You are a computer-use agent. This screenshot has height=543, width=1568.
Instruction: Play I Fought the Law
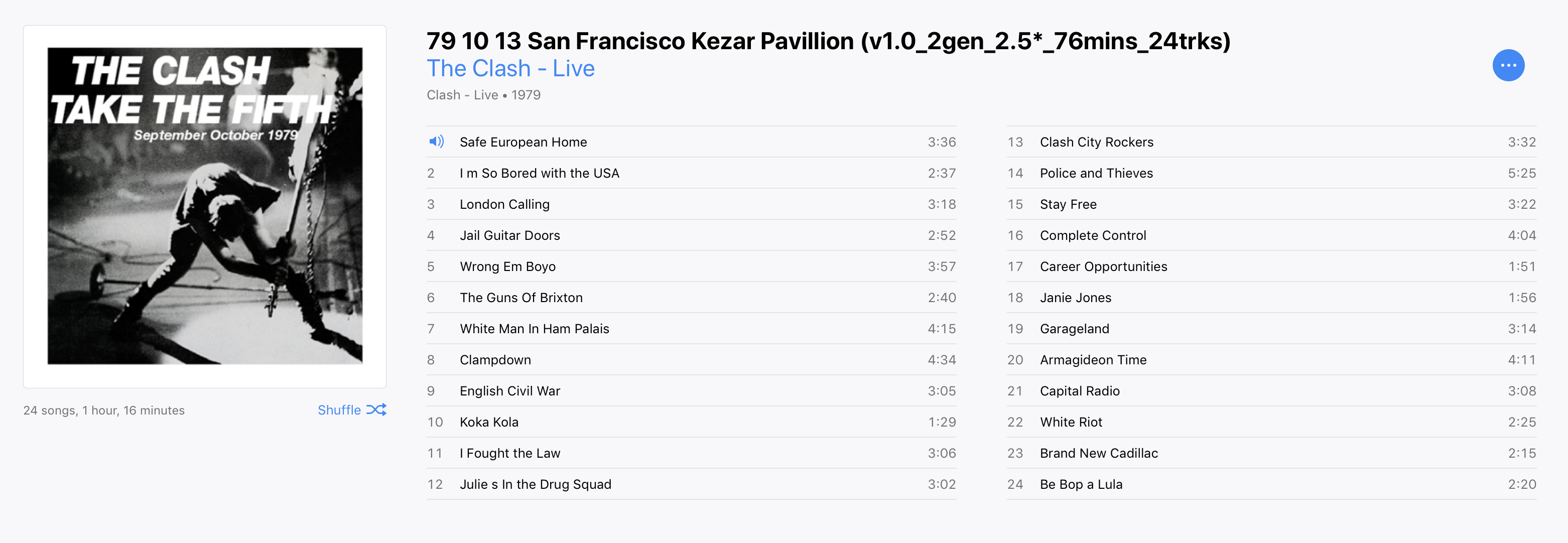(691, 452)
